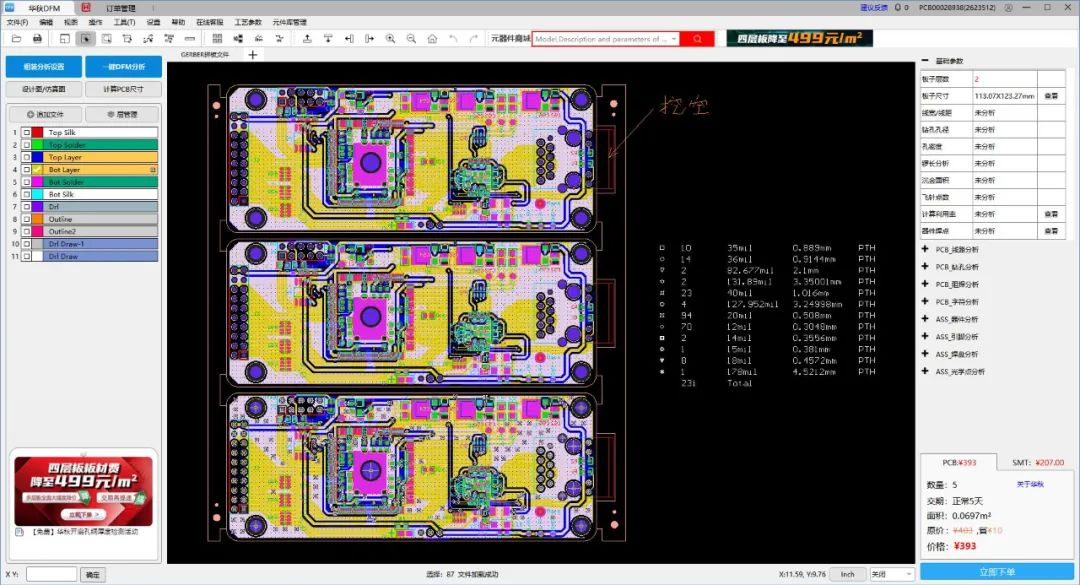Viewport: 1080px width, 585px height.
Task: Click the Zoom In magnifier icon
Action: [x=389, y=39]
